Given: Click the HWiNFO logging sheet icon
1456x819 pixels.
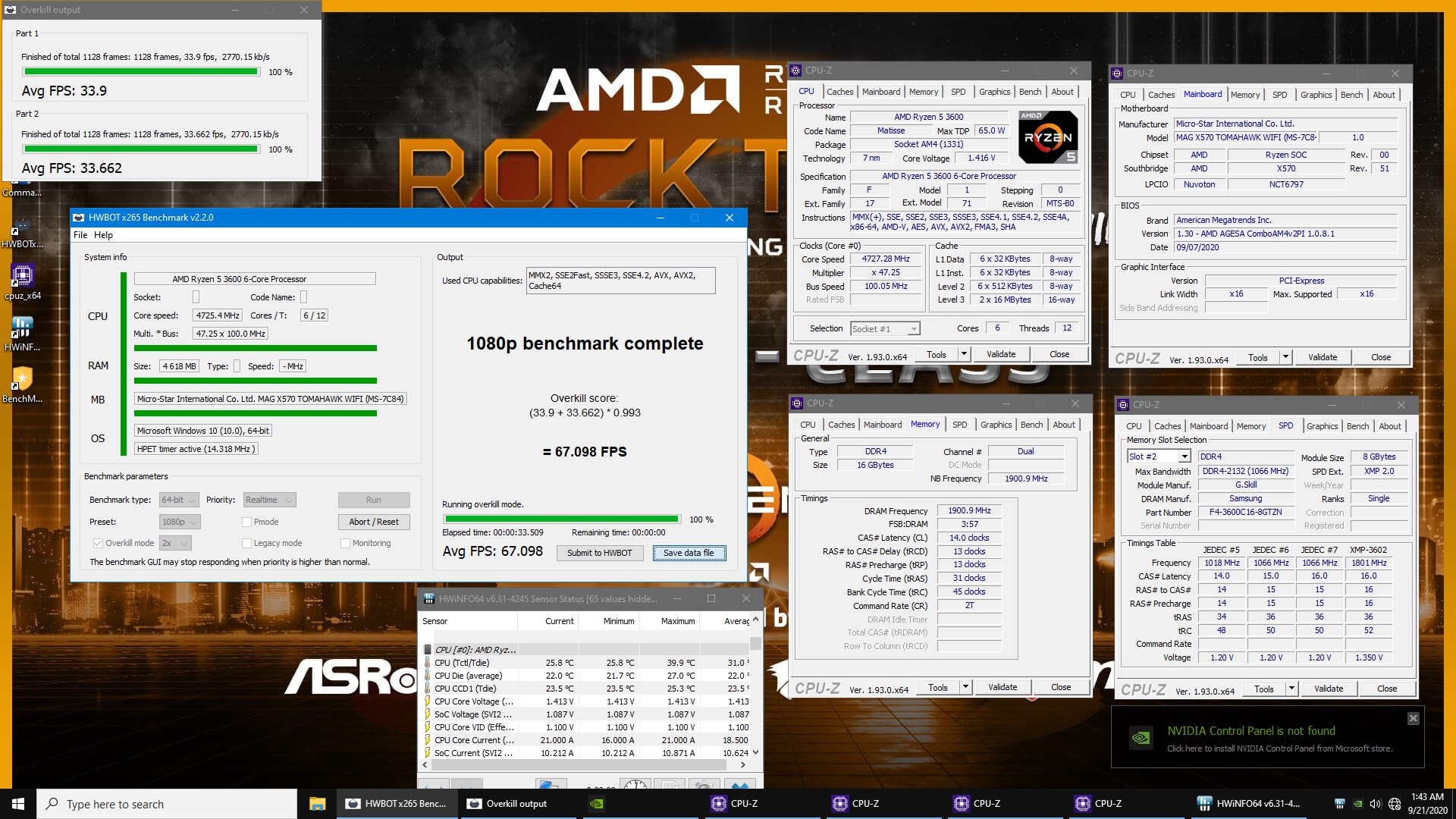Looking at the screenshot, I should pos(670,784).
